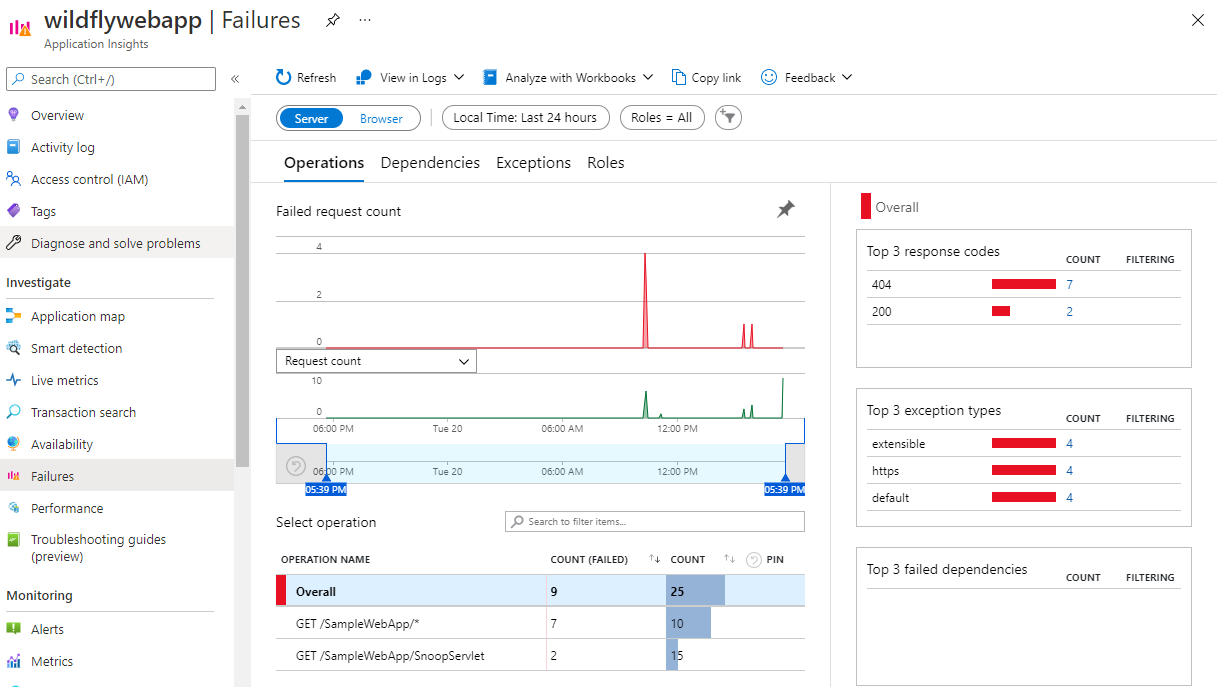Click the View in Logs icon
Screen dimensions: 1217x687
tap(364, 77)
